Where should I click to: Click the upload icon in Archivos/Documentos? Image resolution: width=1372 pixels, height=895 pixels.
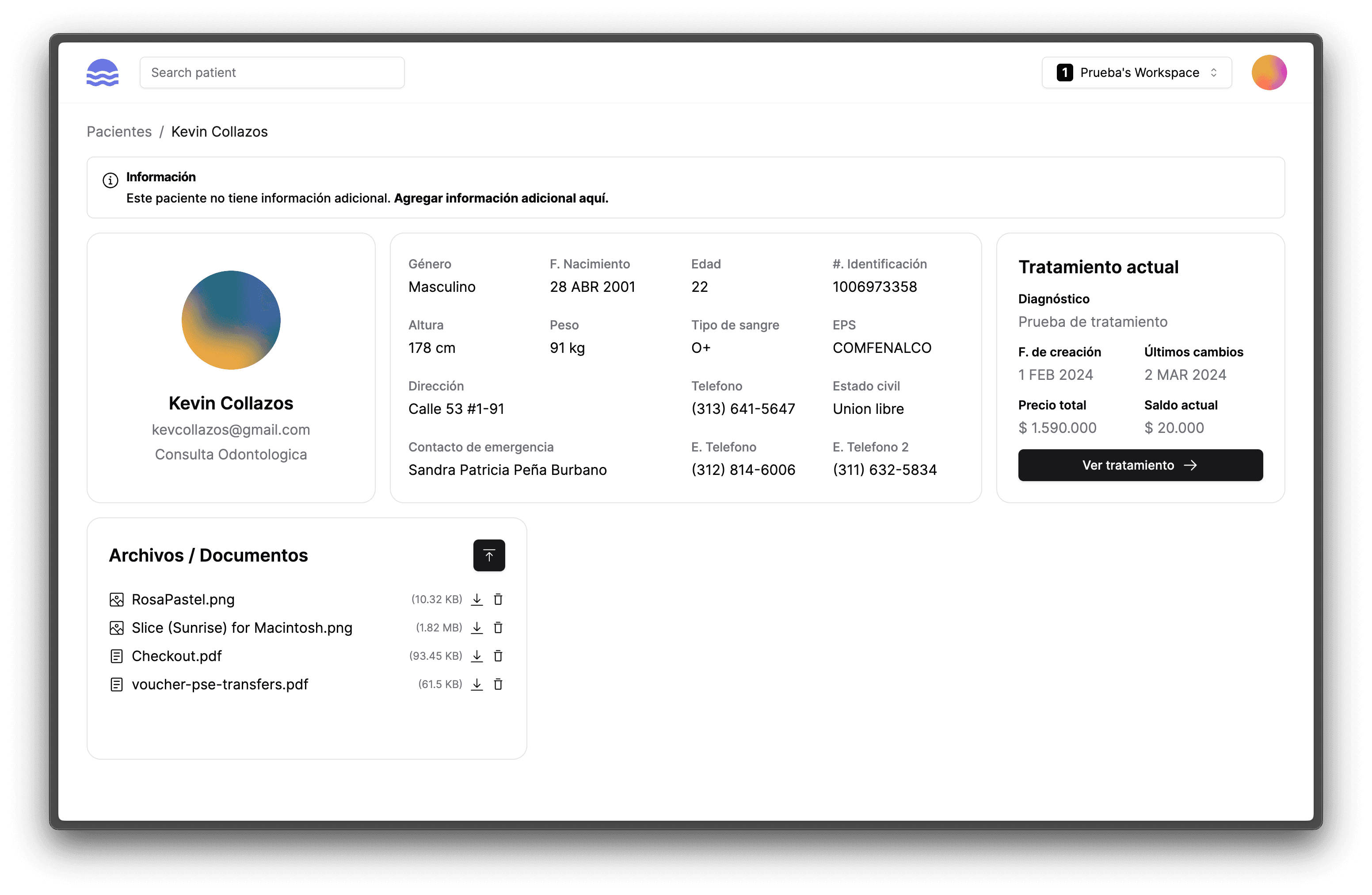[x=488, y=555]
